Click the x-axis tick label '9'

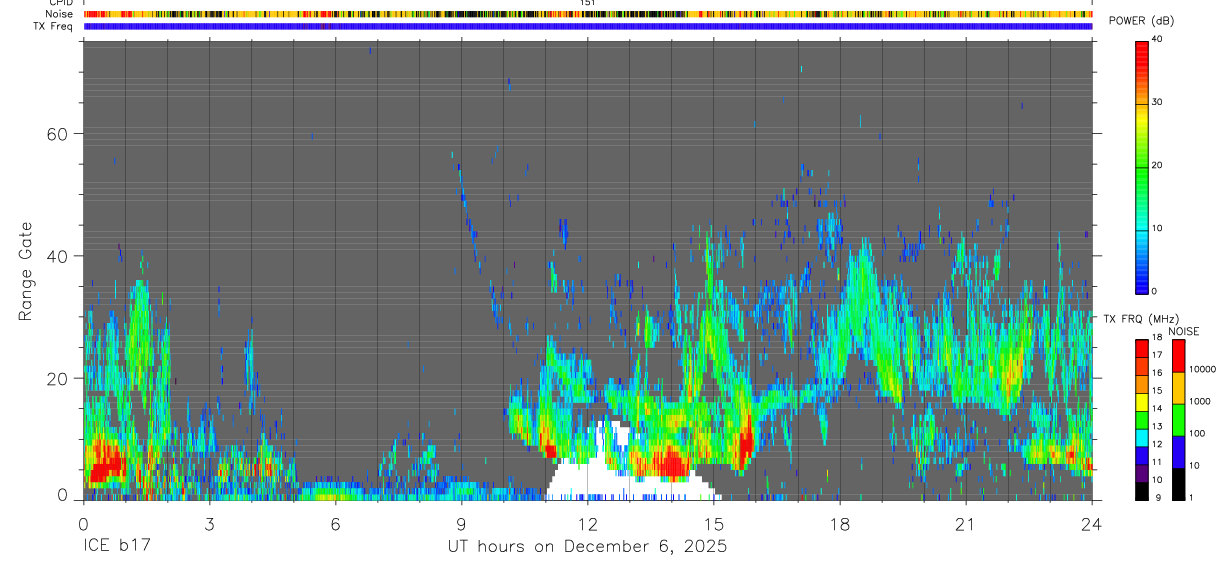(461, 523)
